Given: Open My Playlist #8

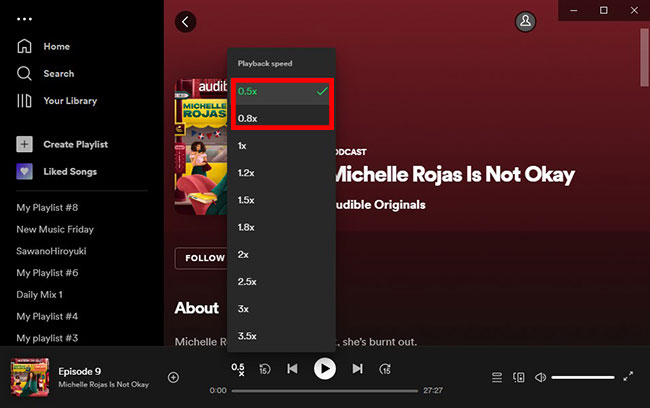Looking at the screenshot, I should tap(47, 207).
